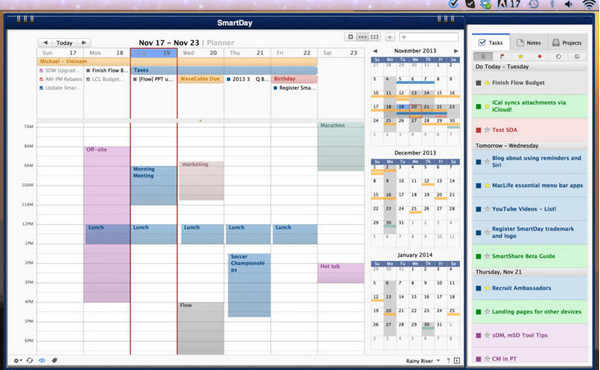The image size is (600, 370).
Task: Select WaveCable Due all-day item
Action: (201, 79)
